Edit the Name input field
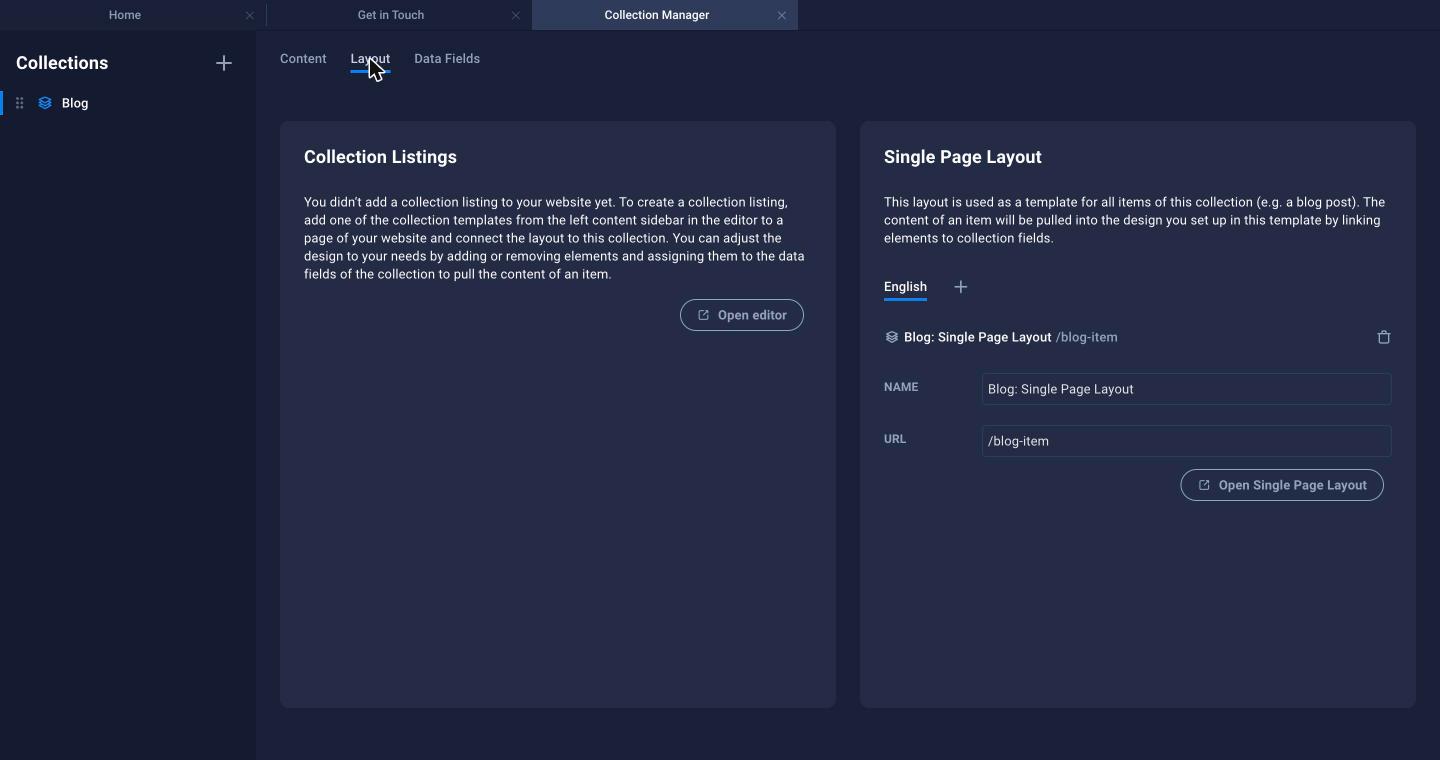Image resolution: width=1440 pixels, height=760 pixels. tap(1186, 389)
